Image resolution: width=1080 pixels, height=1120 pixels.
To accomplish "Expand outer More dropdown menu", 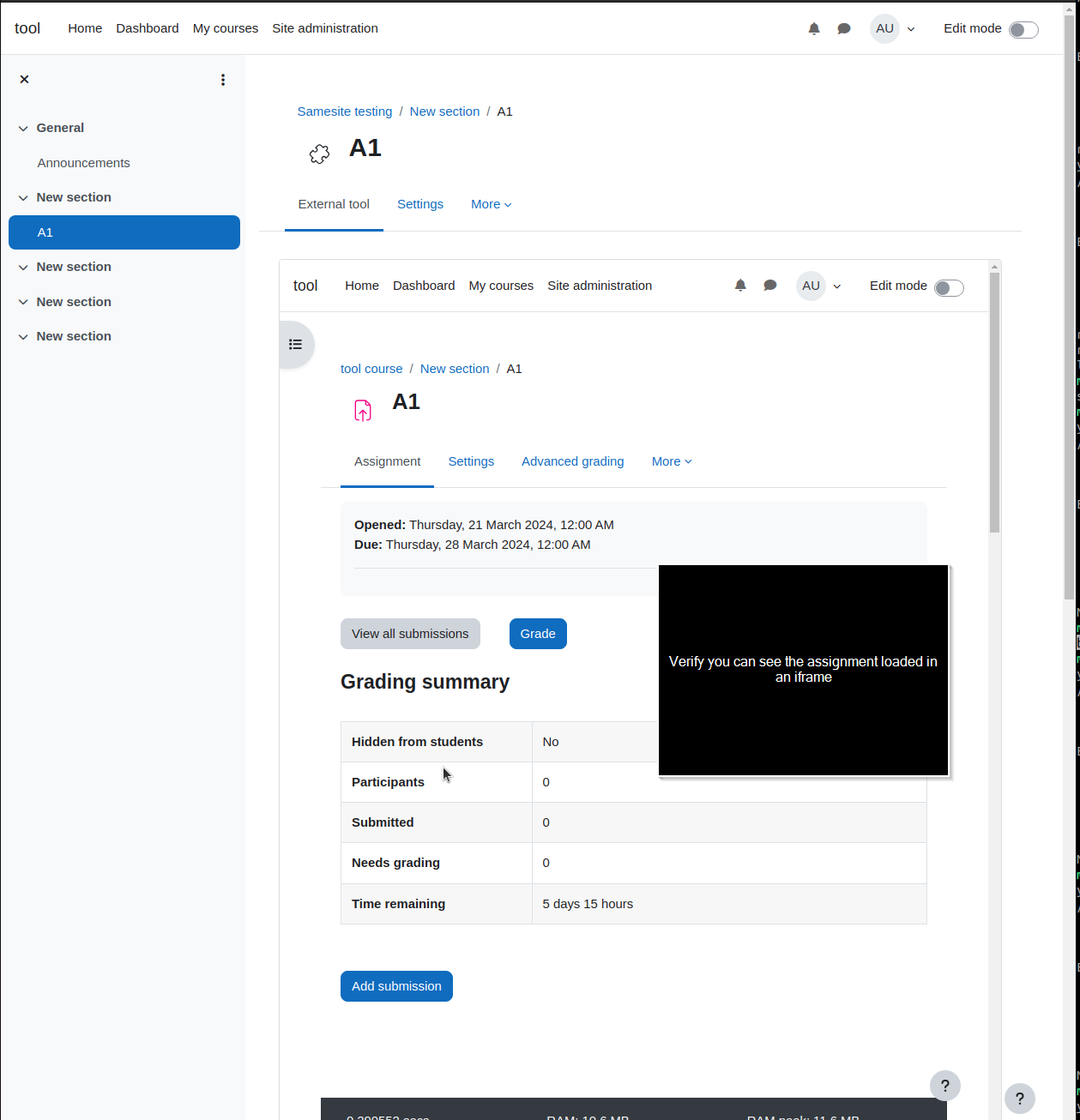I will click(x=492, y=204).
